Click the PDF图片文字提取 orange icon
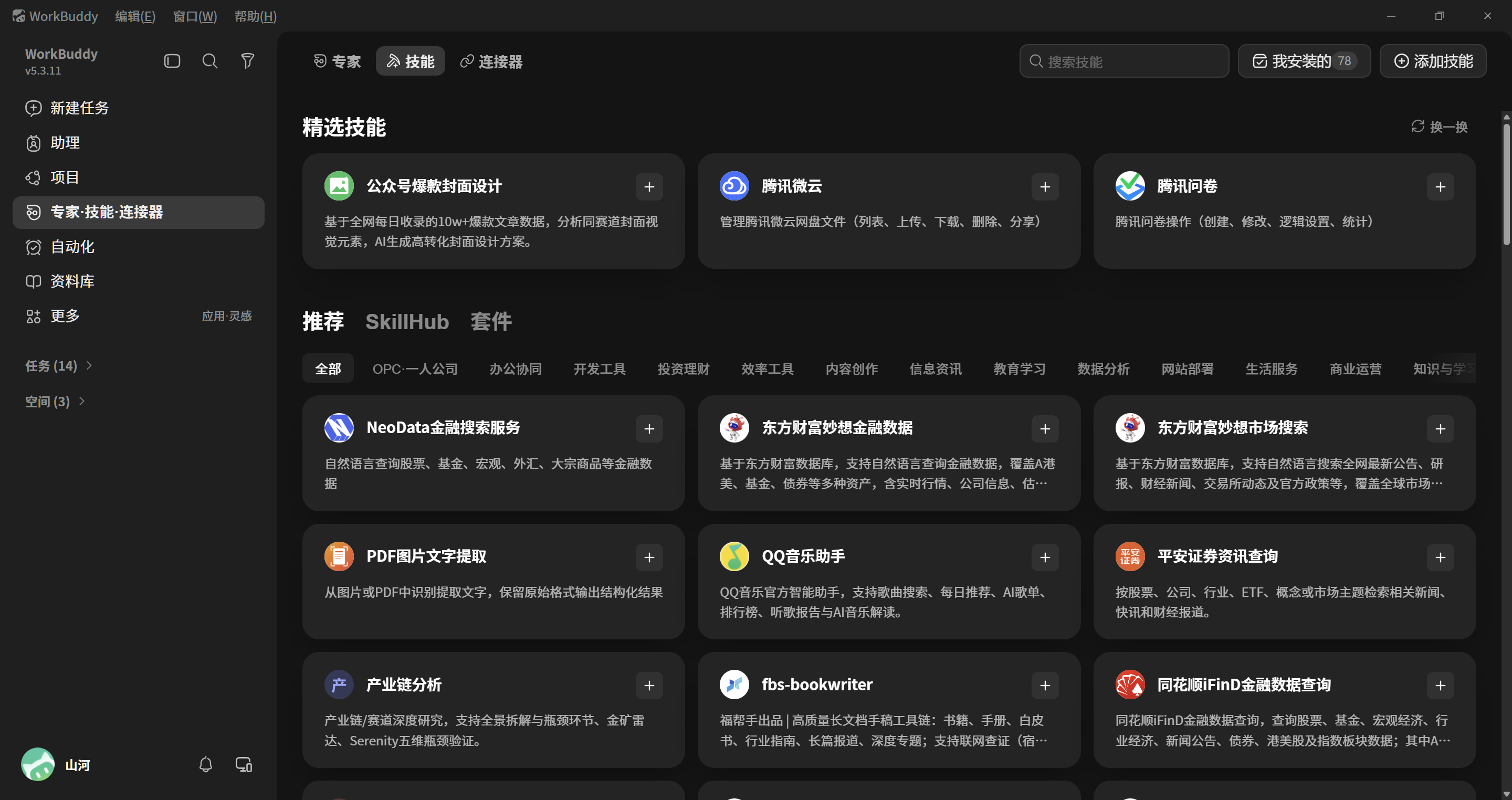The image size is (1512, 800). tap(339, 556)
